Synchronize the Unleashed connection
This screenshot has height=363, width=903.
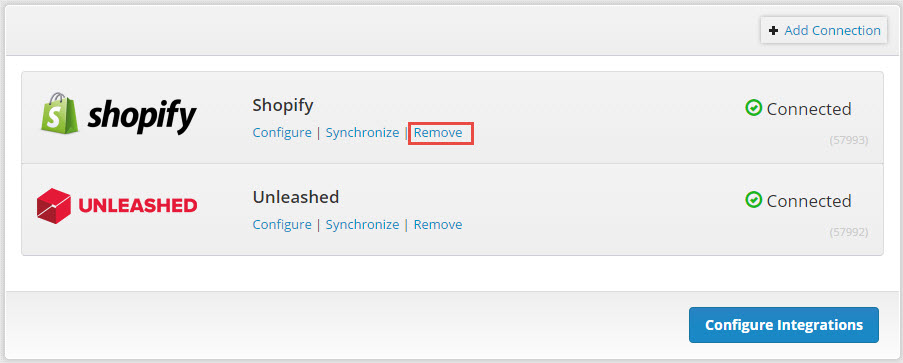click(362, 224)
